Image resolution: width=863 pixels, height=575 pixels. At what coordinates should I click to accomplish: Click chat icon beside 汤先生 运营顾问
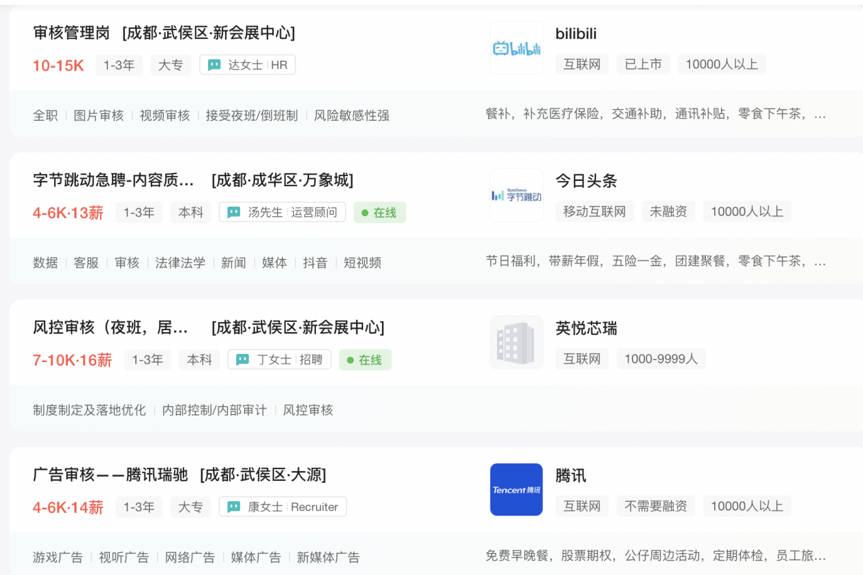coord(233,212)
